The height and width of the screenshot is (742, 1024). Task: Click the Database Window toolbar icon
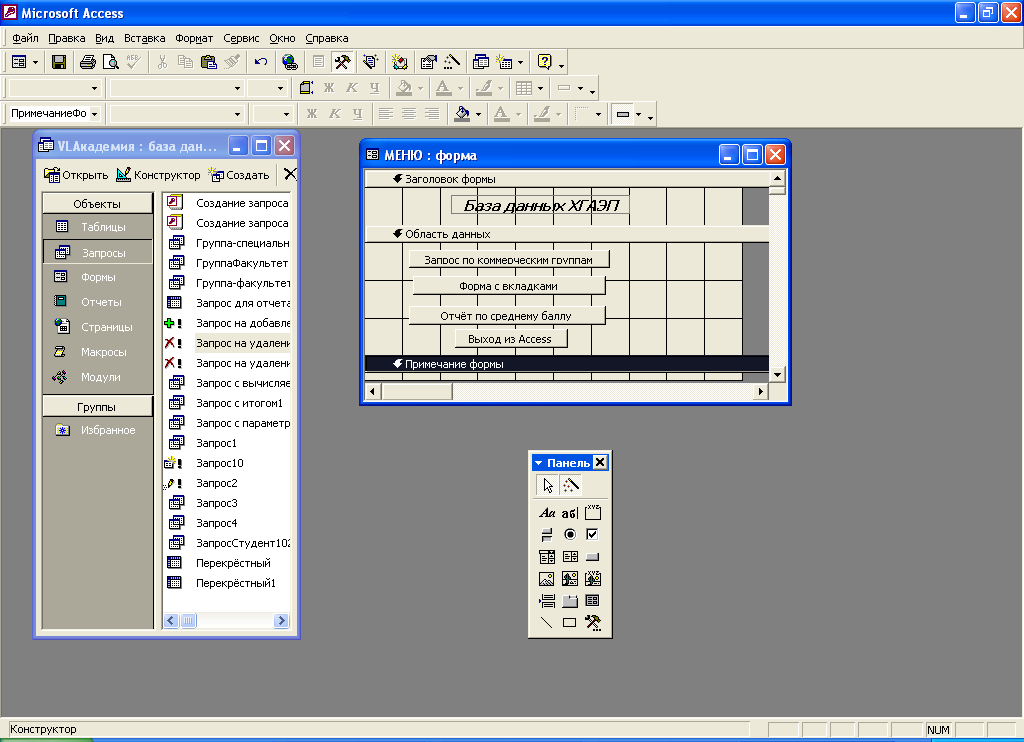click(481, 62)
